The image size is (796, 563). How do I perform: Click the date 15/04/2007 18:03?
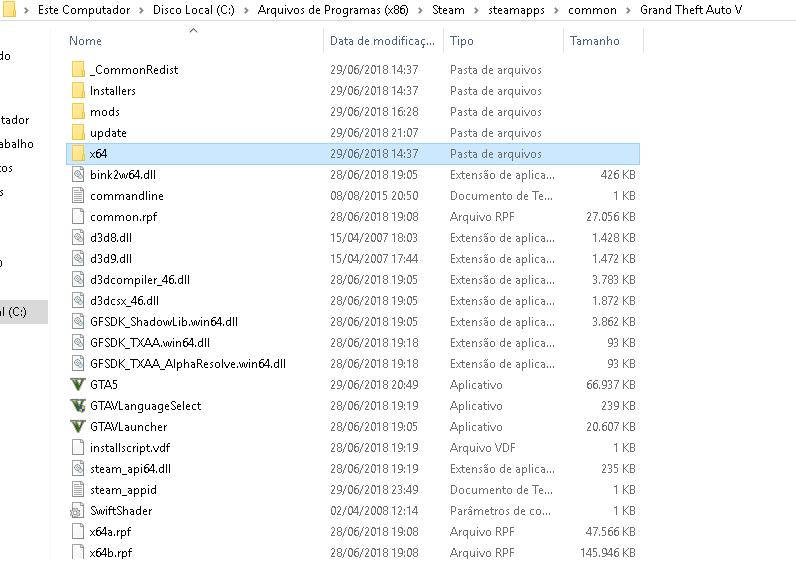374,238
